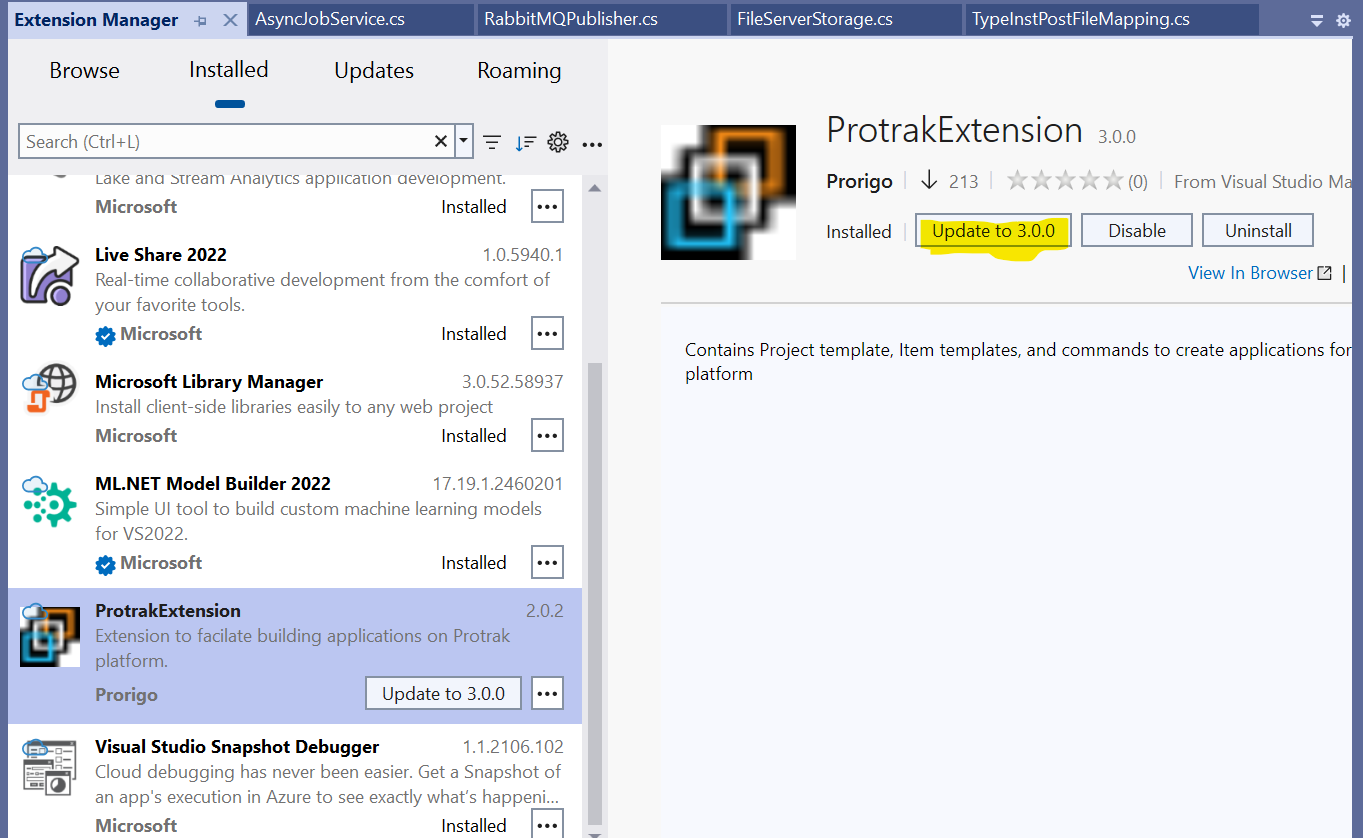
Task: Select the Snapshot Debugger extension icon
Action: (49, 768)
